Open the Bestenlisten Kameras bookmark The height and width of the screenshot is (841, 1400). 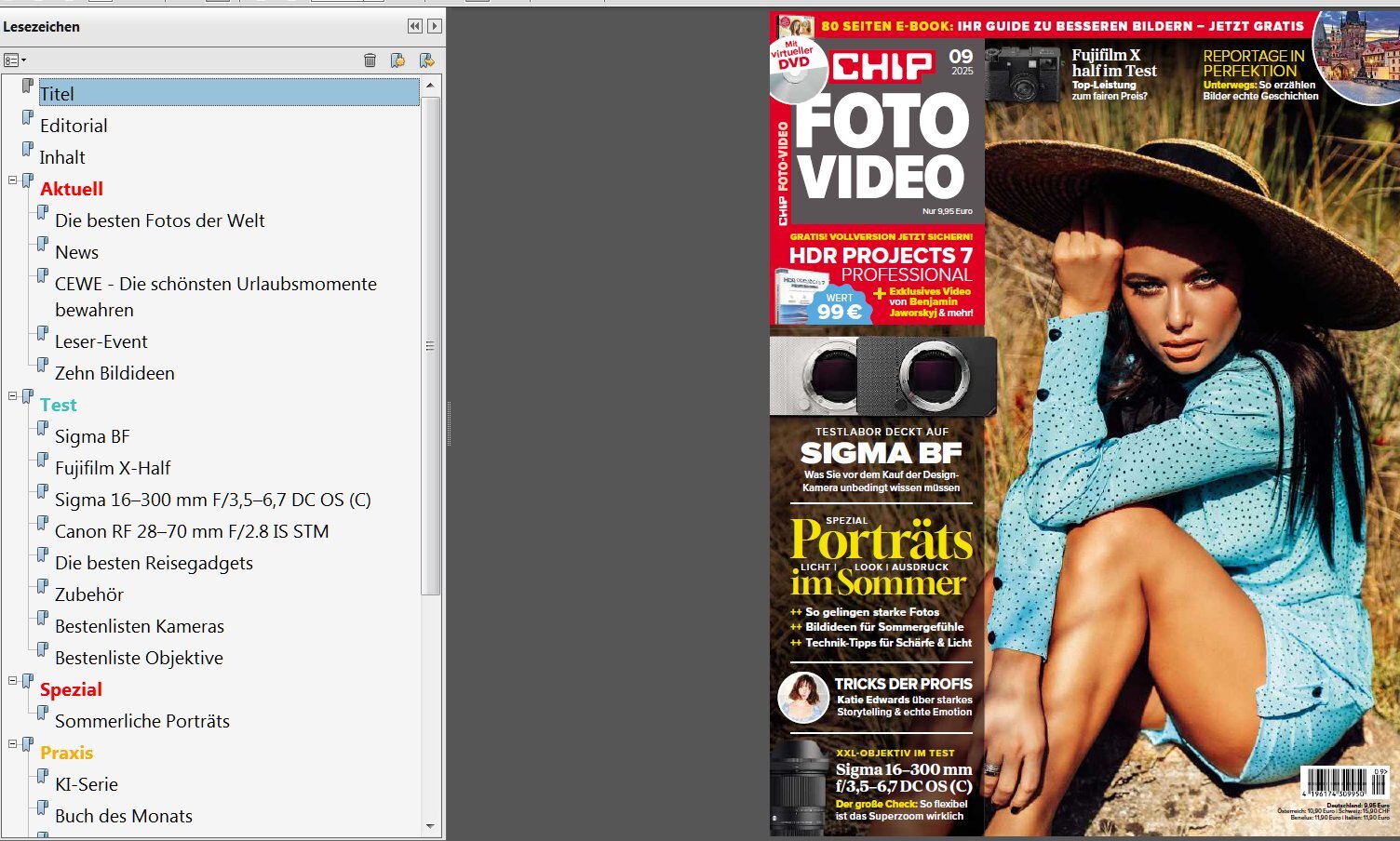(140, 626)
